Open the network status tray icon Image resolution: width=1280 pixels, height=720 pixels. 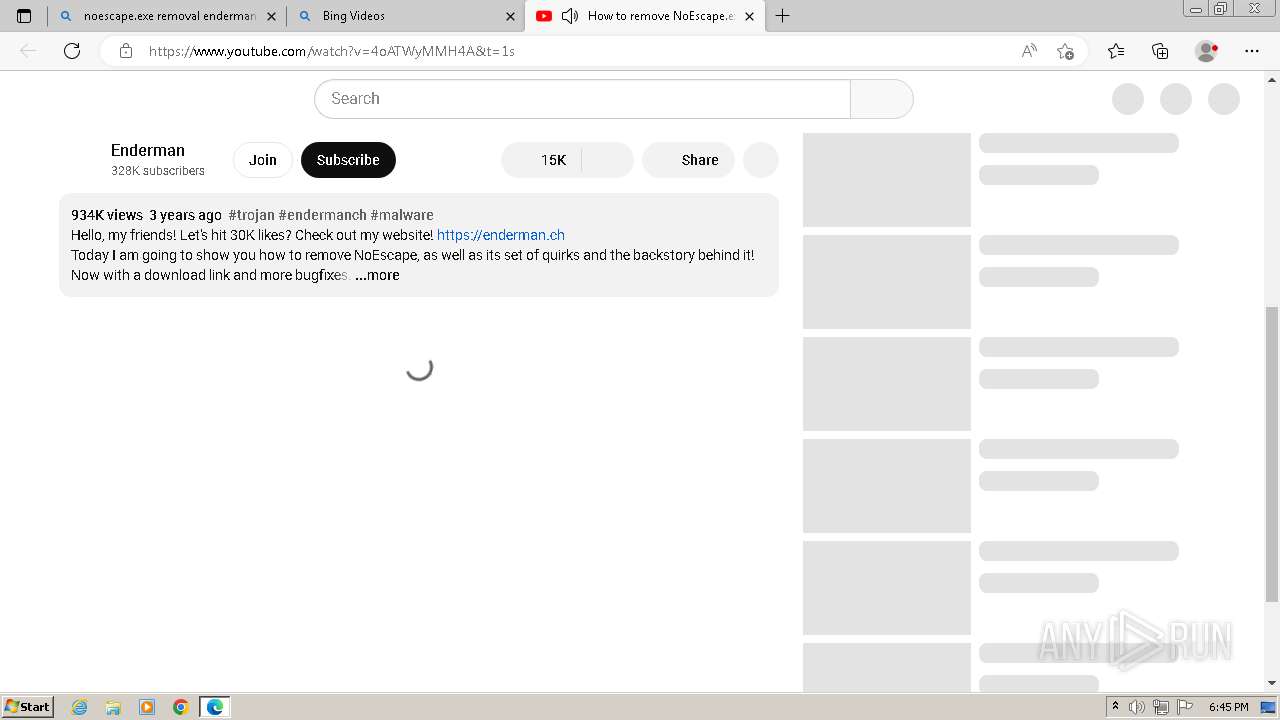(1161, 707)
